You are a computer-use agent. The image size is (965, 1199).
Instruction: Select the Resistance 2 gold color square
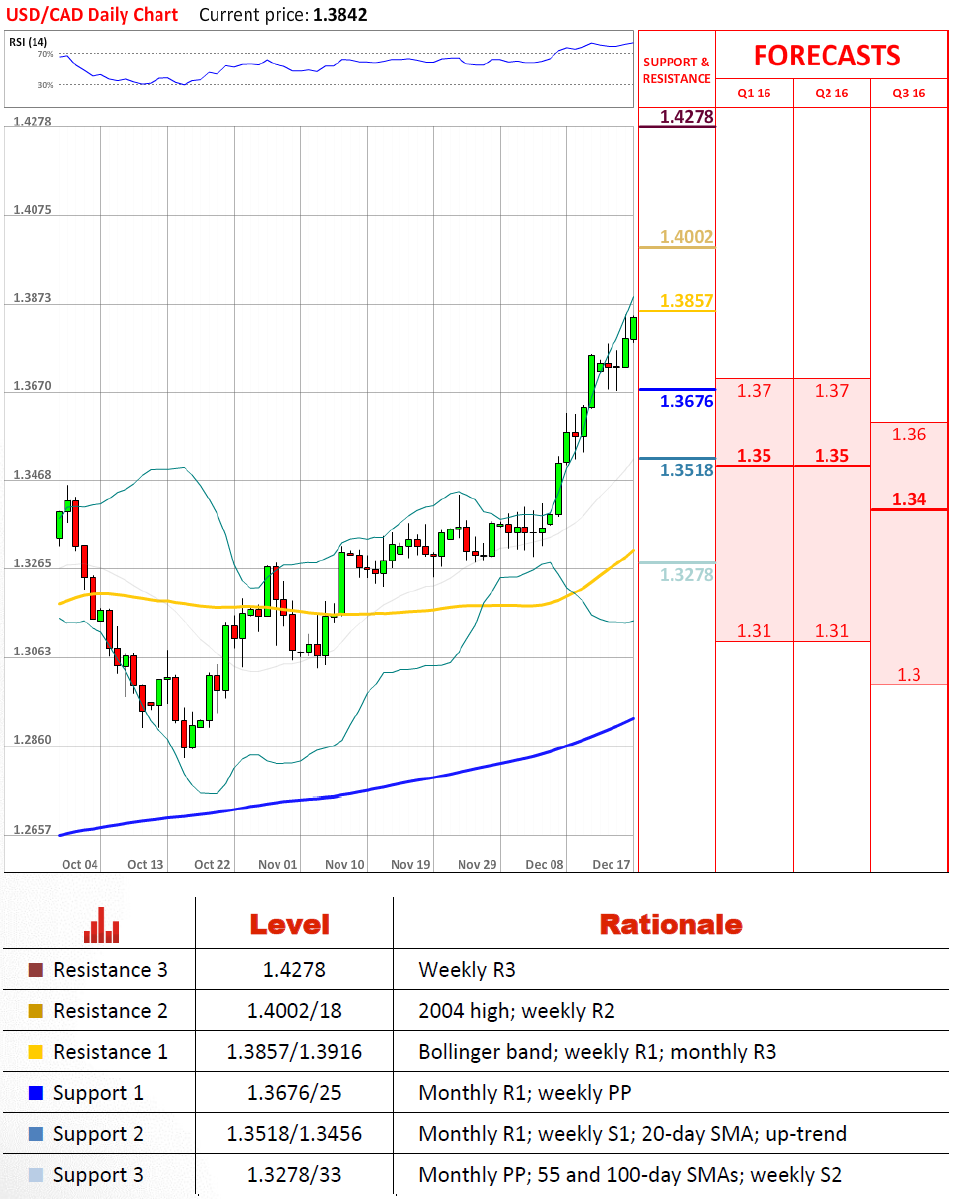(36, 1011)
